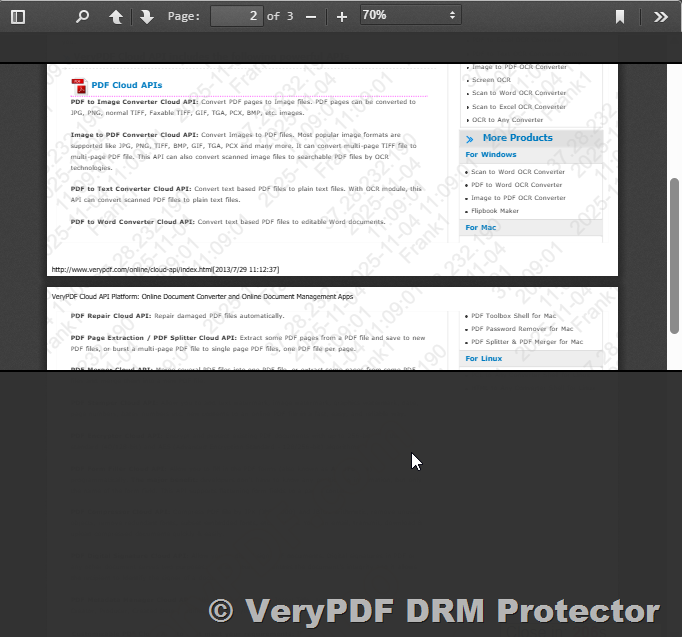The image size is (682, 637).
Task: Open the find in document search
Action: tap(83, 16)
